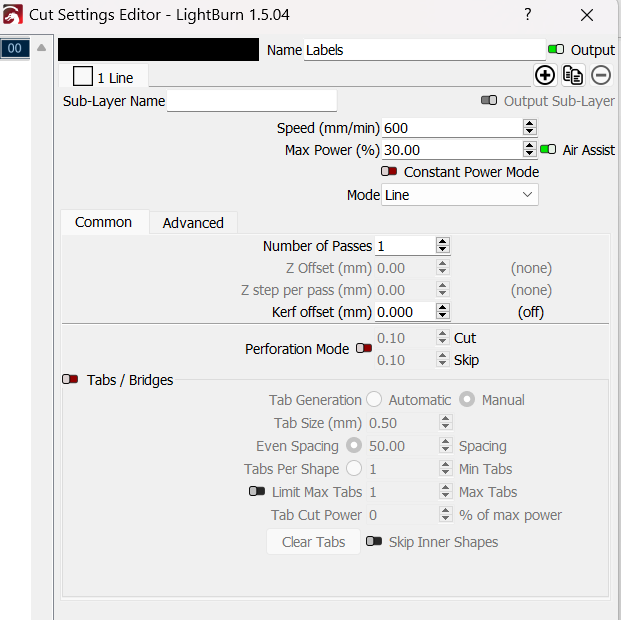Viewport: 621px width, 620px height.
Task: Toggle the Air Assist switch
Action: (548, 150)
